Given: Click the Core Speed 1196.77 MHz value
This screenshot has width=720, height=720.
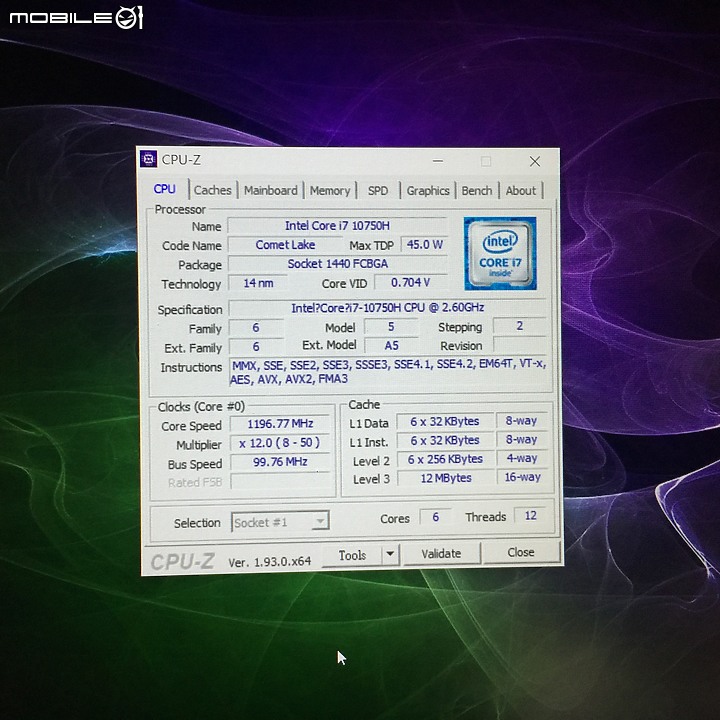Looking at the screenshot, I should [280, 423].
